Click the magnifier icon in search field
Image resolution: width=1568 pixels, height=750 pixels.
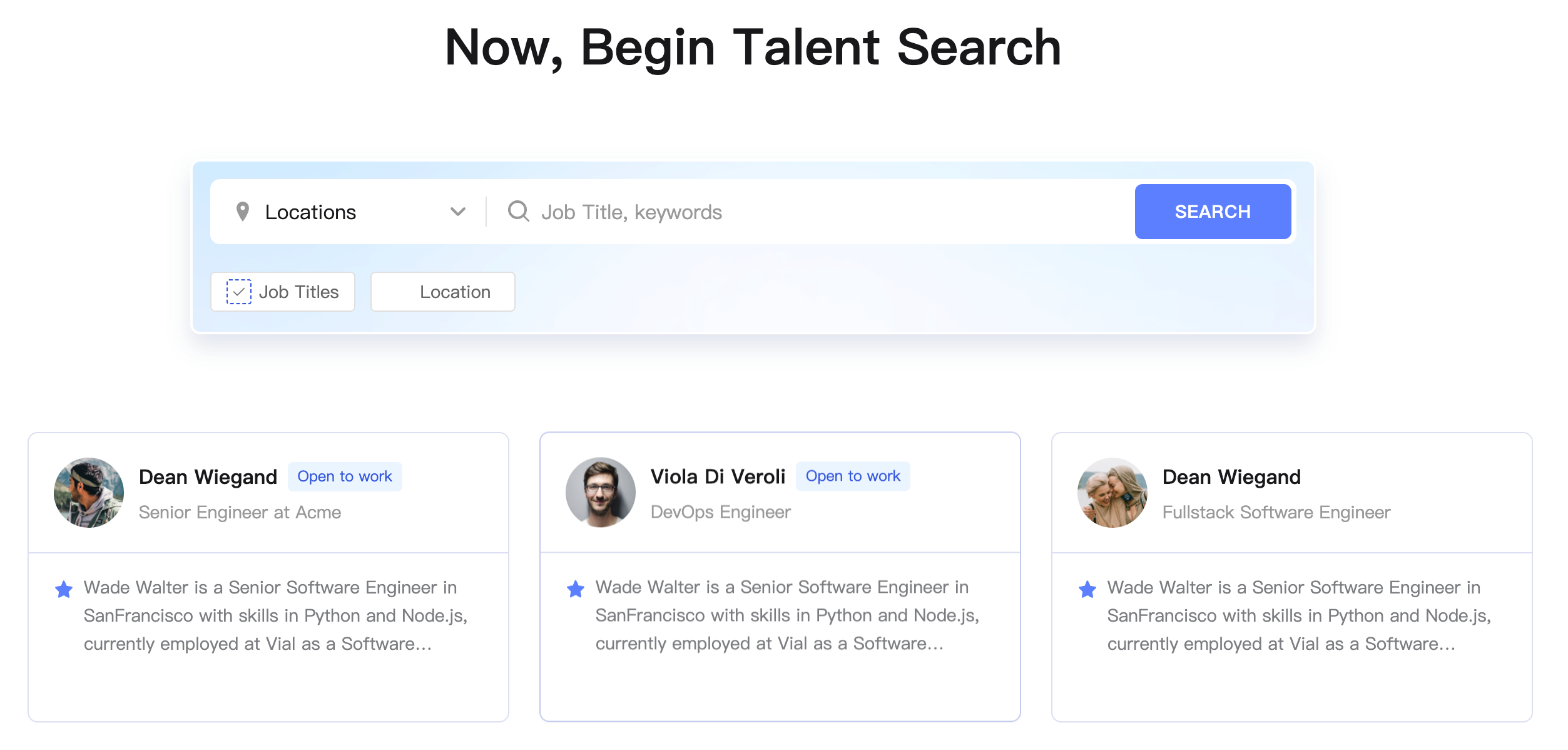(519, 212)
